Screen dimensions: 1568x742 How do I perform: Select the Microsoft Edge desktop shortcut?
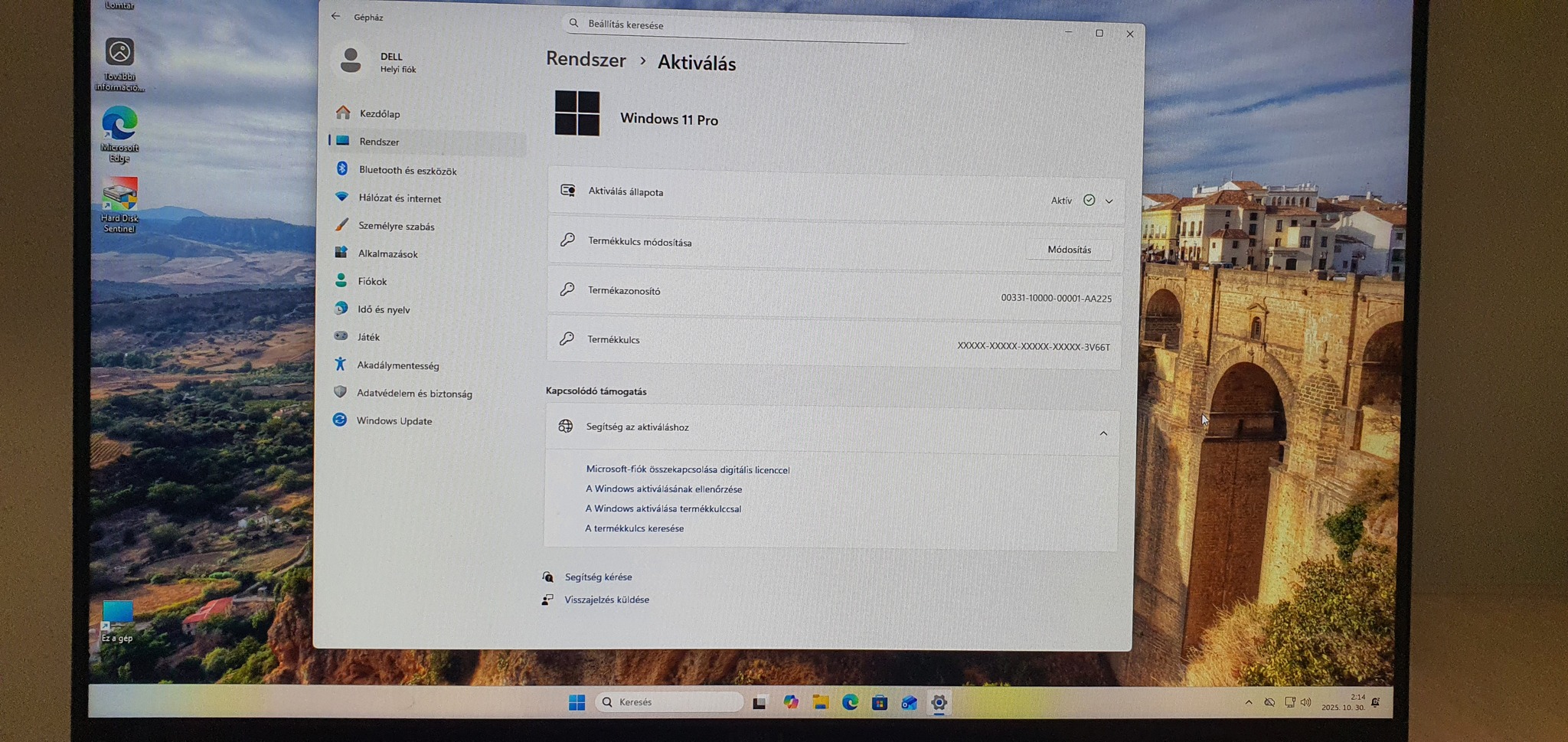[119, 134]
